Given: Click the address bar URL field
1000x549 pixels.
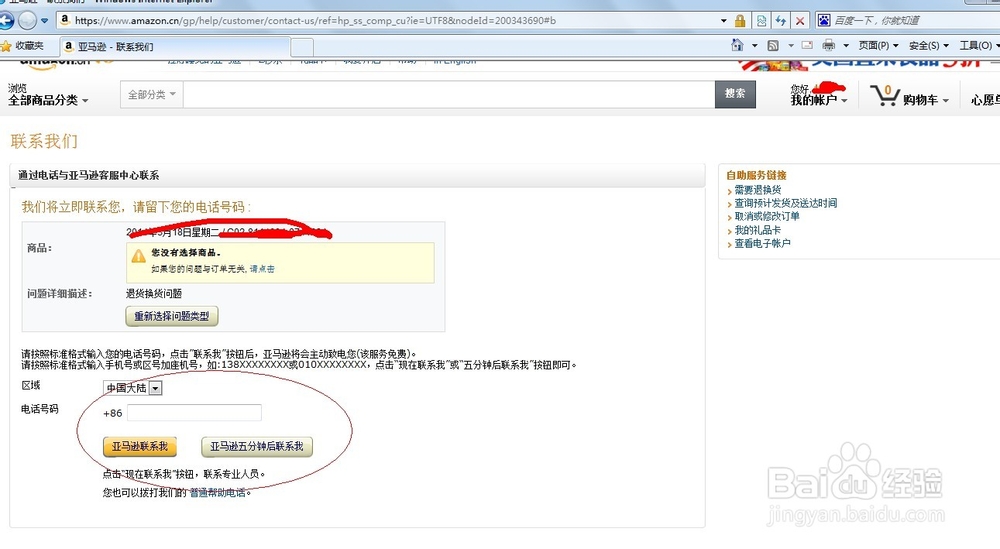Looking at the screenshot, I should [x=389, y=20].
